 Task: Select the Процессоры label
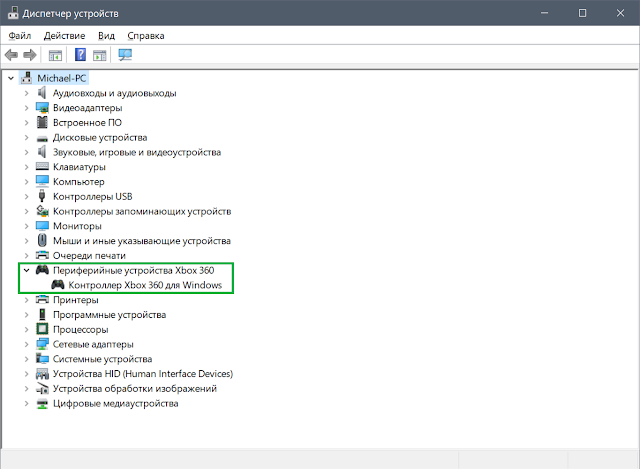click(80, 329)
